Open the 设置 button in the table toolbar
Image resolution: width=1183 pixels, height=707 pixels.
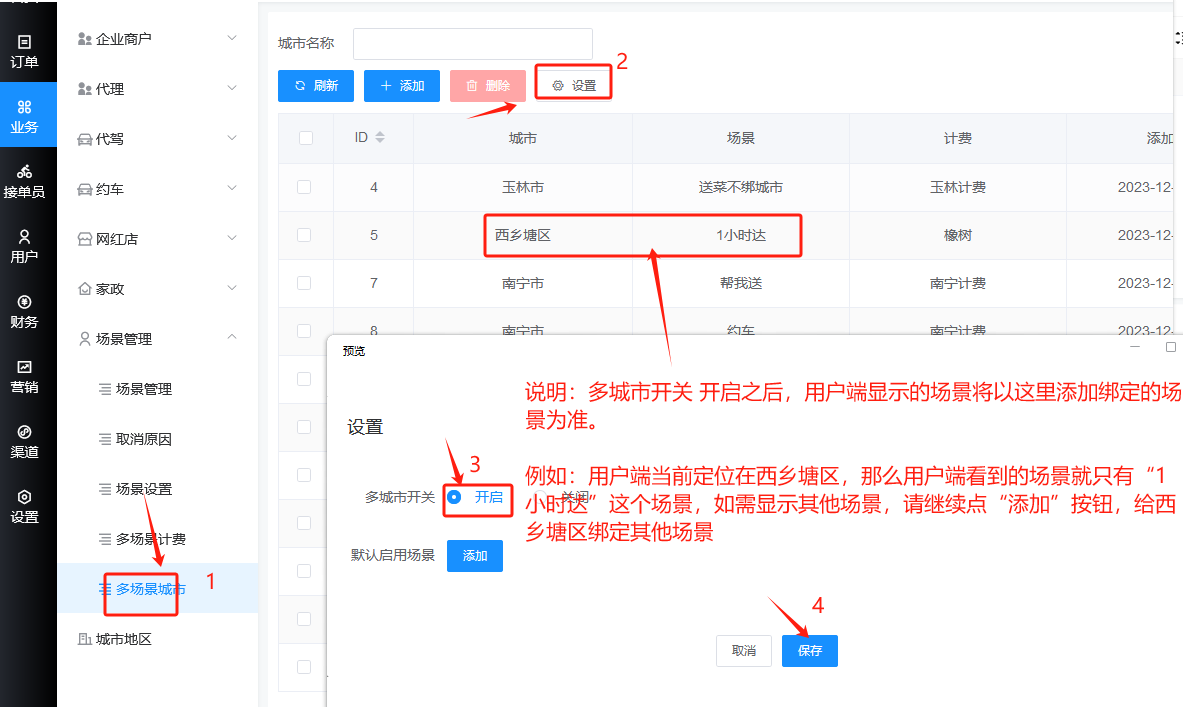coord(573,85)
